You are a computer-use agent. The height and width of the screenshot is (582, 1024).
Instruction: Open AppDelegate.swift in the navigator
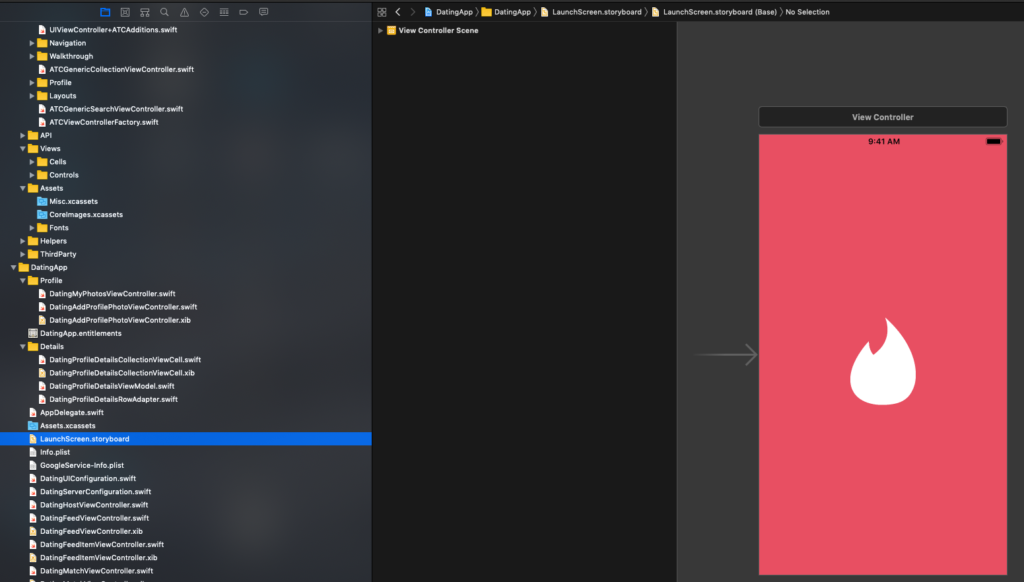(71, 412)
